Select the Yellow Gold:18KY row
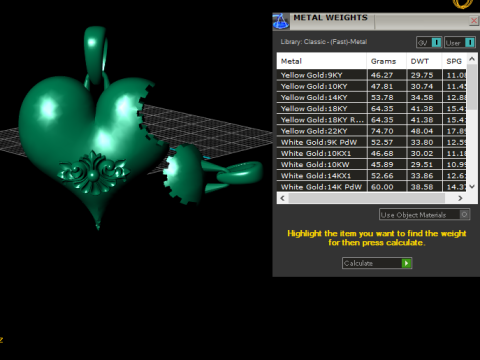Image resolution: width=480 pixels, height=360 pixels. (372, 109)
